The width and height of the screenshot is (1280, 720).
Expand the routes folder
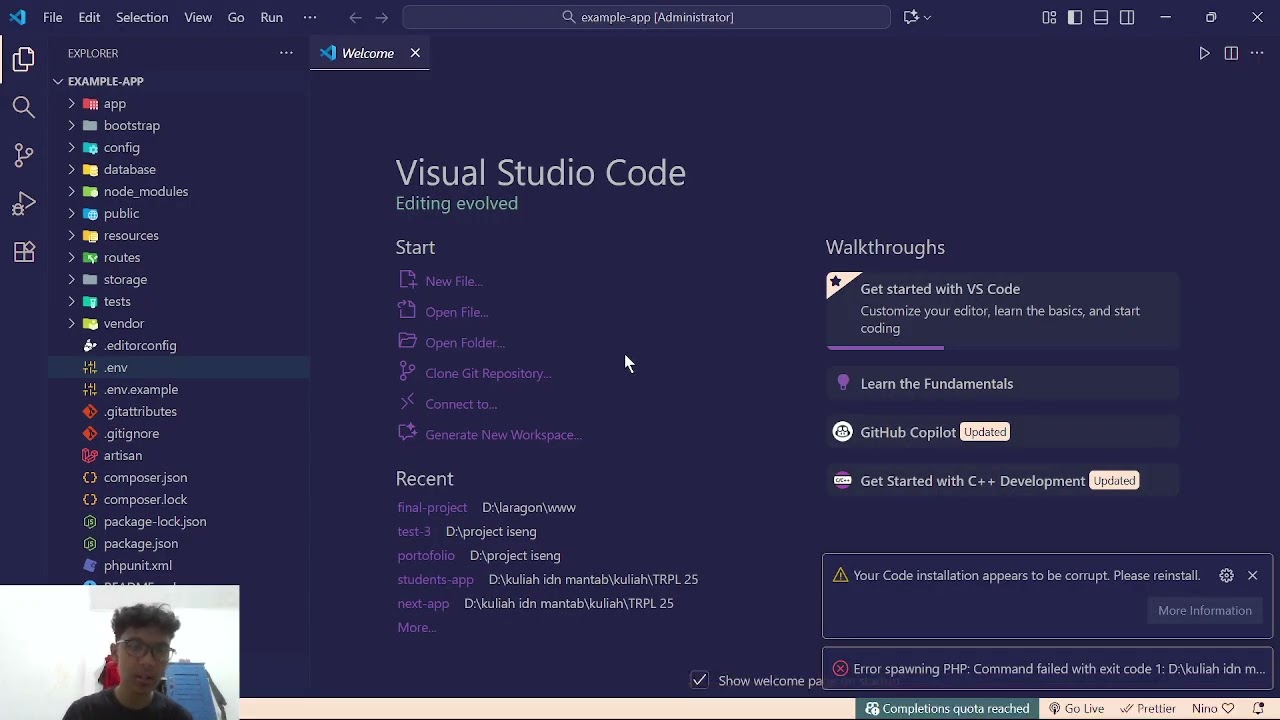pos(72,257)
